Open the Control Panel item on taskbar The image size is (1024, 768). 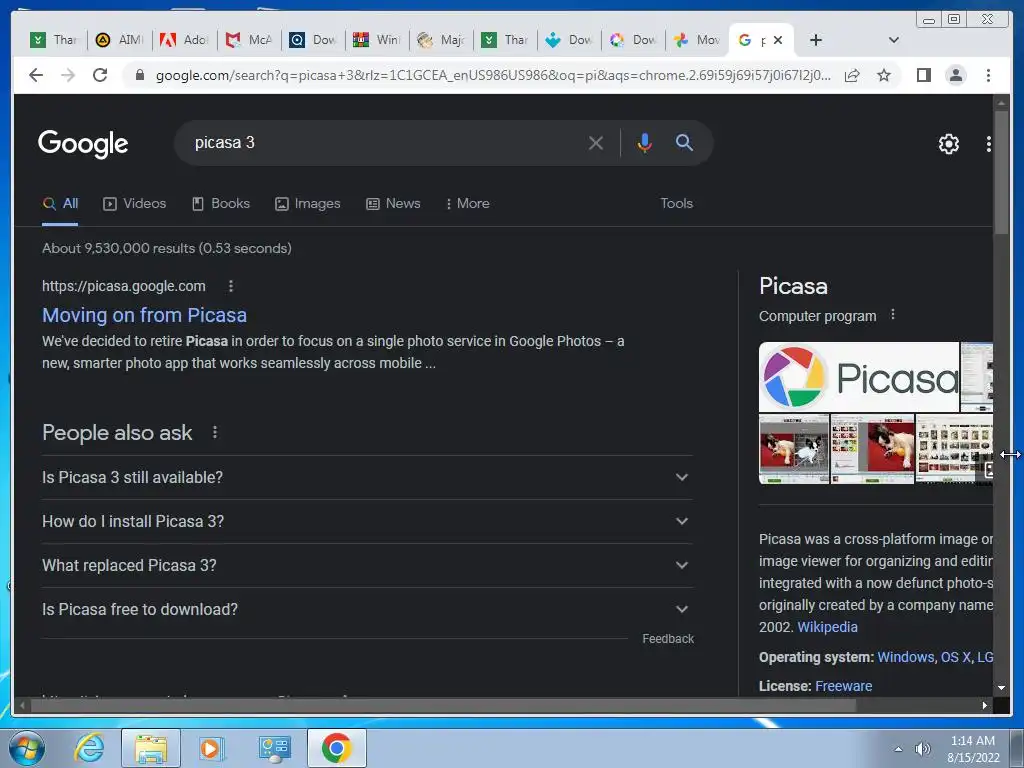[274, 748]
